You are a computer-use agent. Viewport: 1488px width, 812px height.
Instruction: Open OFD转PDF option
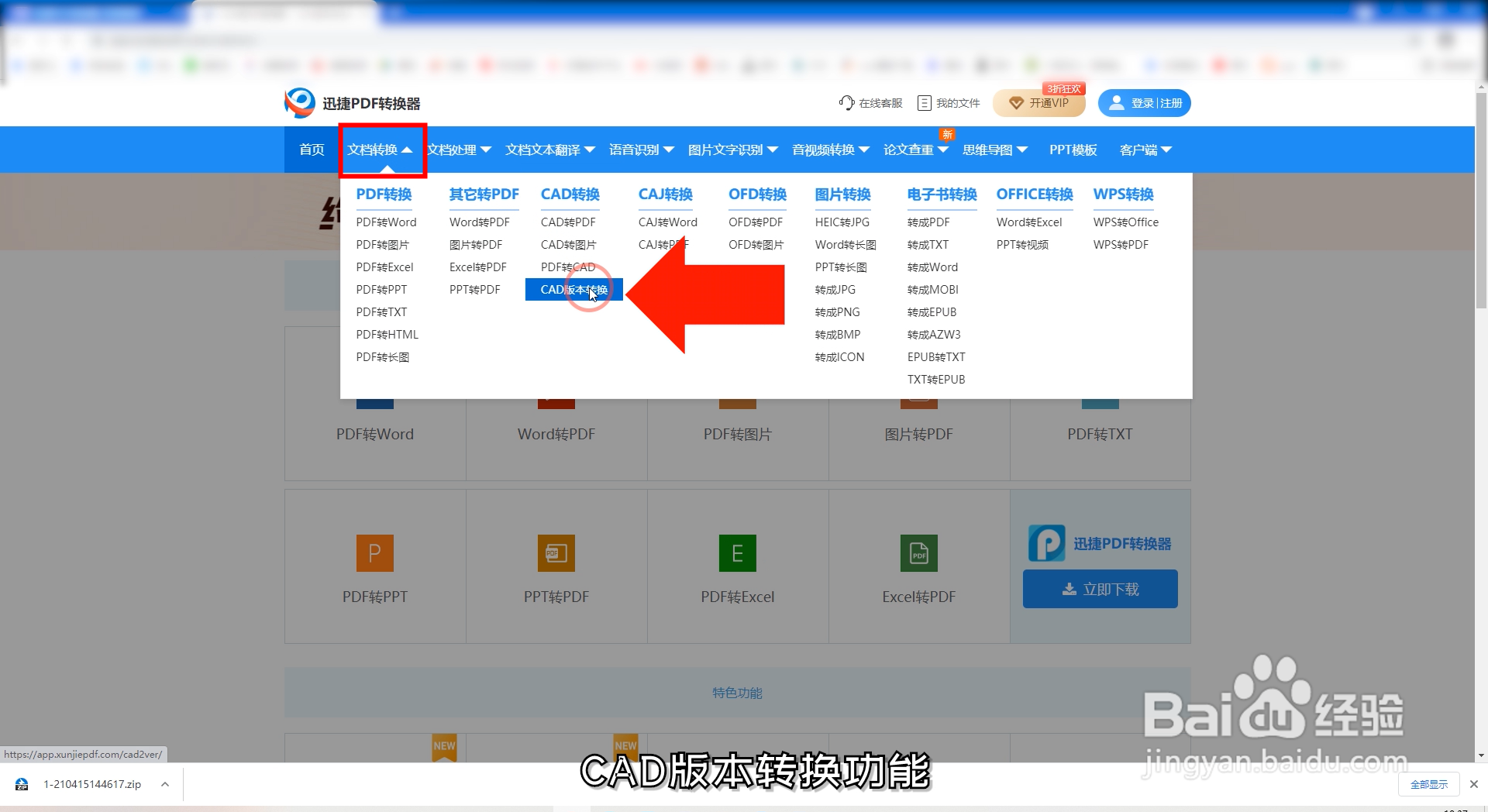click(756, 222)
